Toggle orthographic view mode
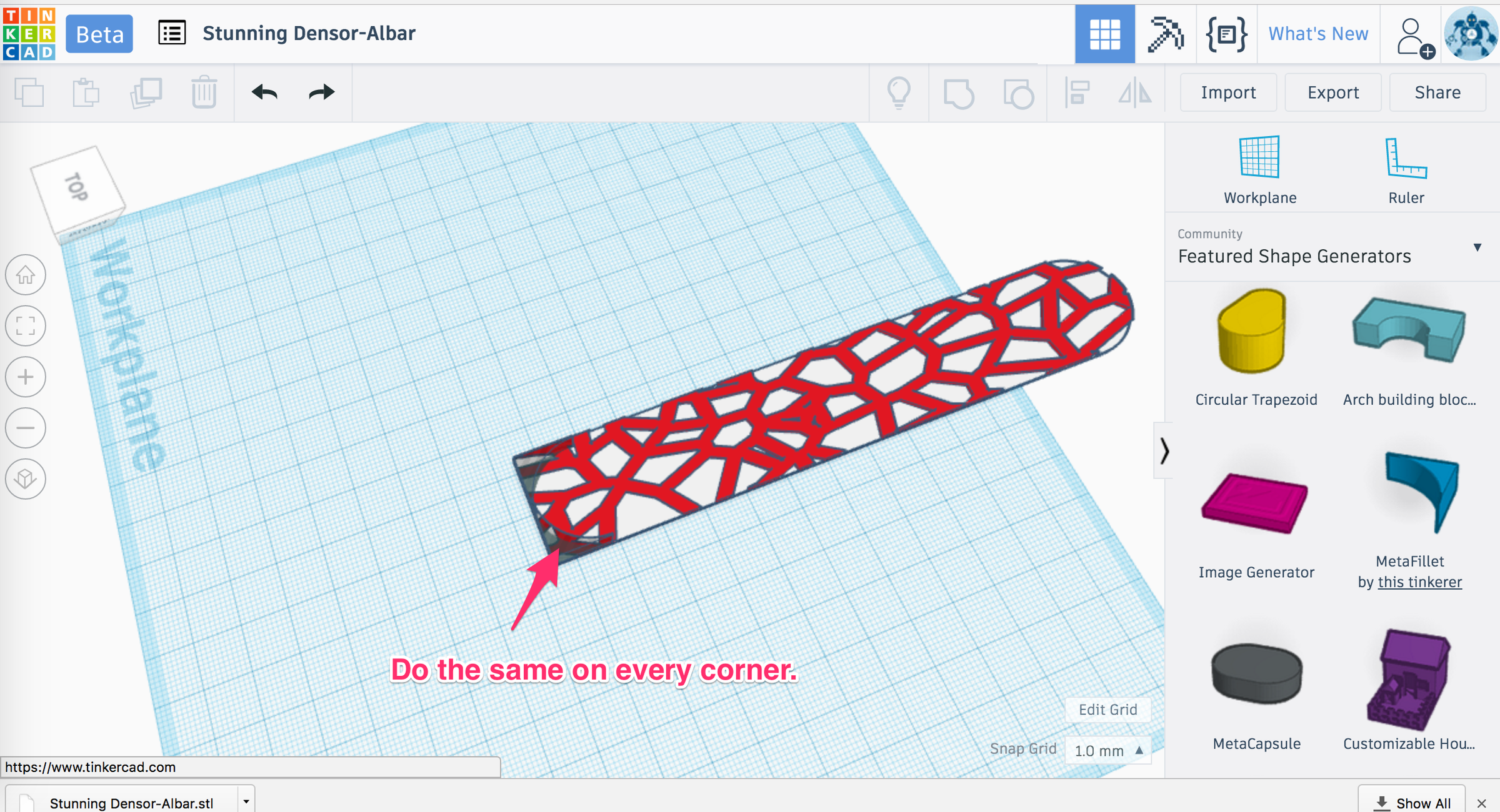The width and height of the screenshot is (1500, 812). (25, 479)
